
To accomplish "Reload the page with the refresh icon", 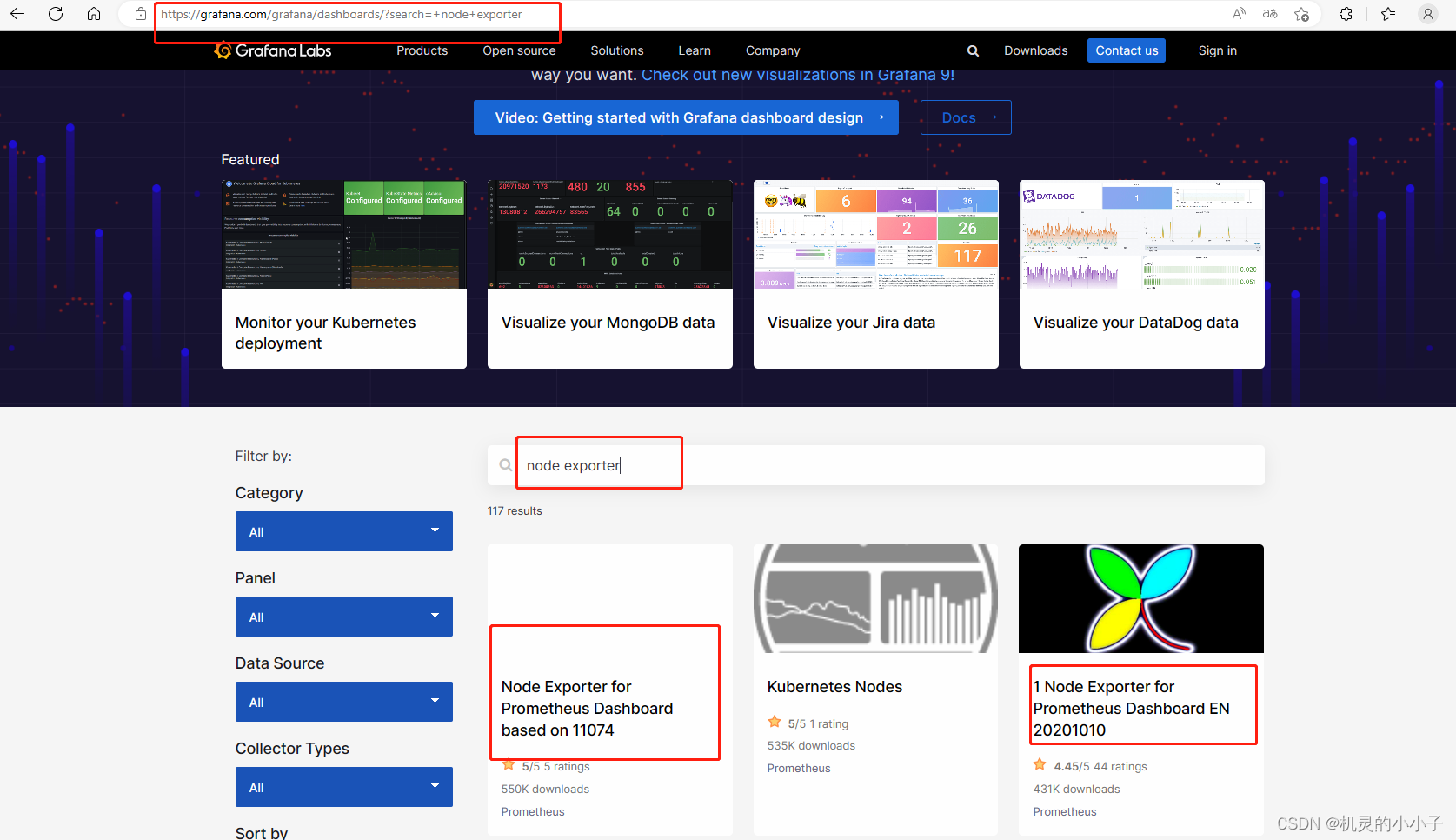I will (56, 14).
